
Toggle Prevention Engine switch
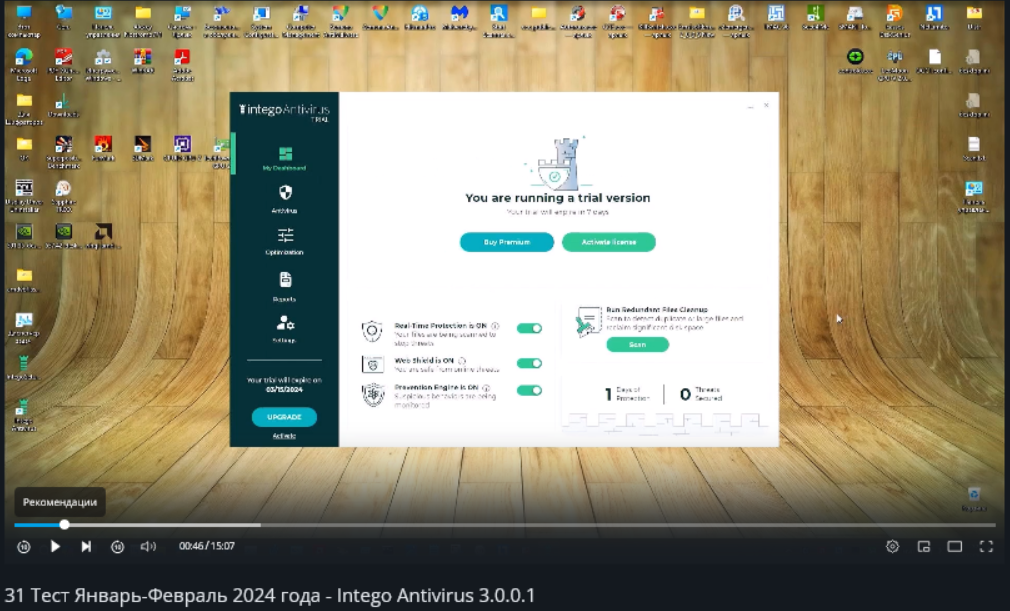529,390
